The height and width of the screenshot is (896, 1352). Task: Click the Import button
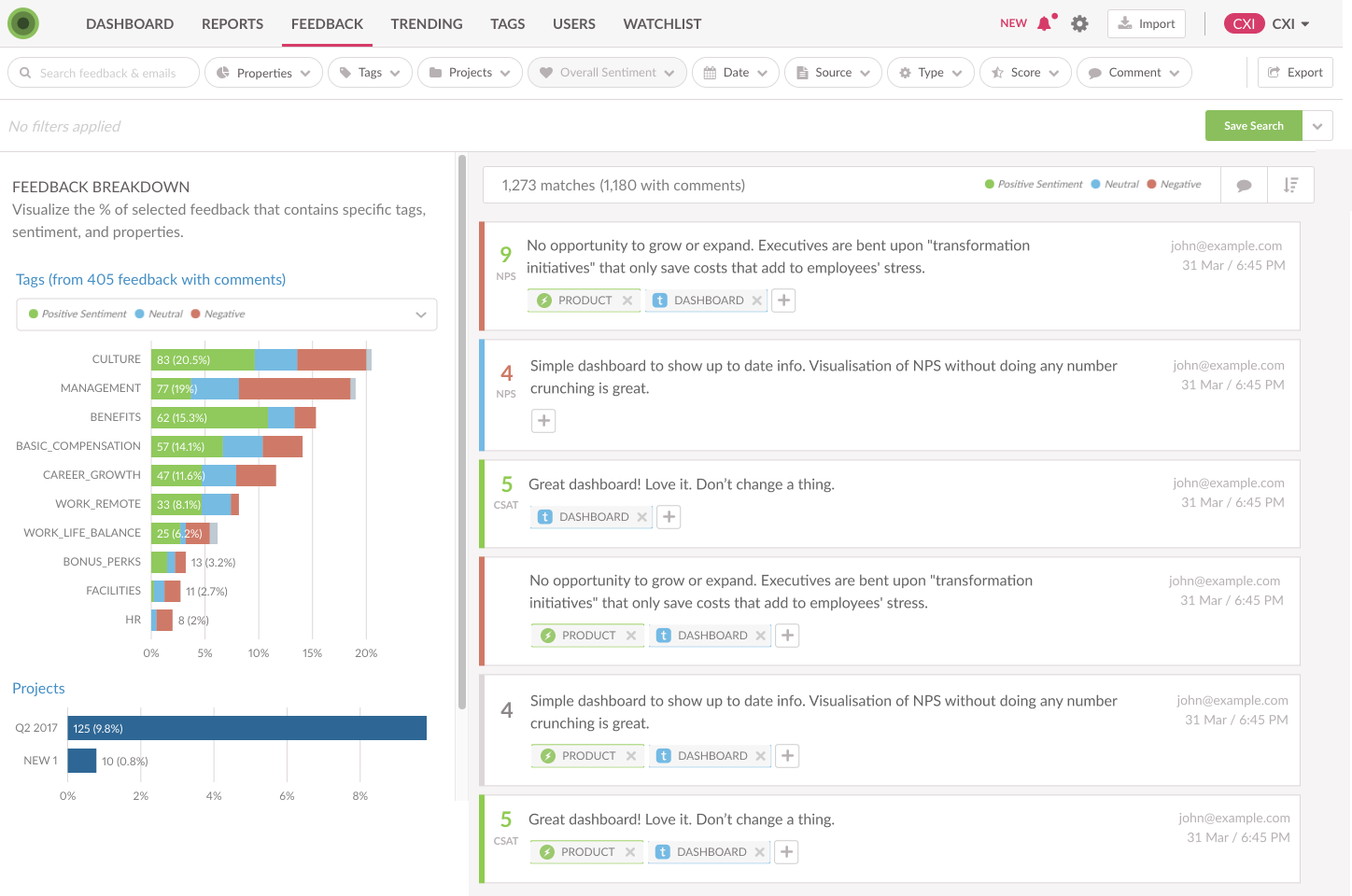point(1147,24)
